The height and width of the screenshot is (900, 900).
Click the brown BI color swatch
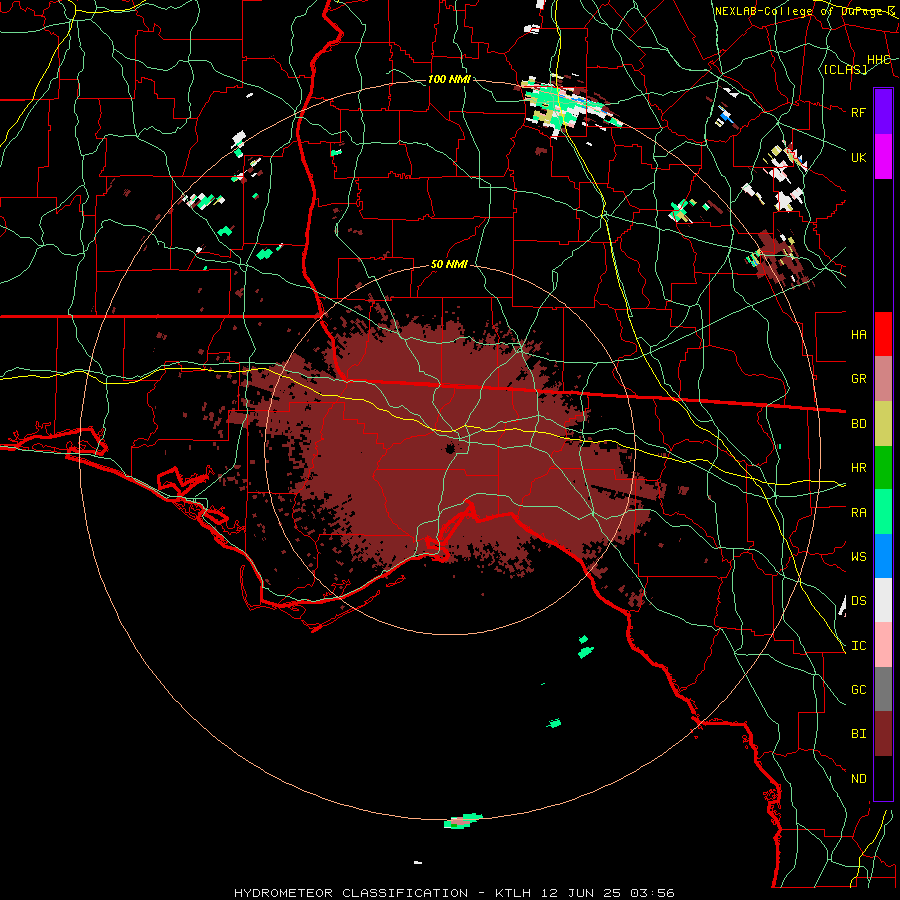point(883,734)
